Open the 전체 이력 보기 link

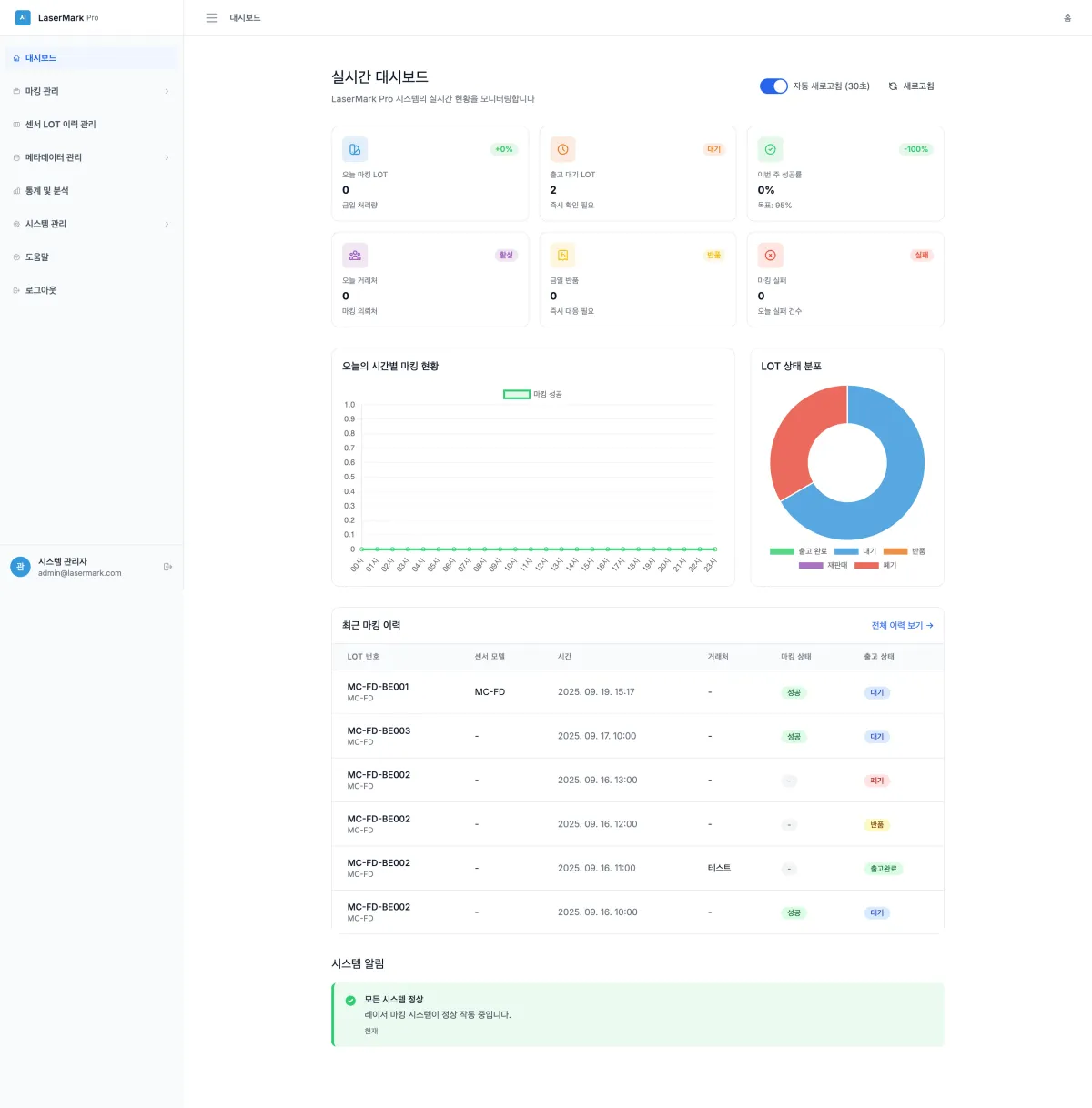pyautogui.click(x=902, y=625)
